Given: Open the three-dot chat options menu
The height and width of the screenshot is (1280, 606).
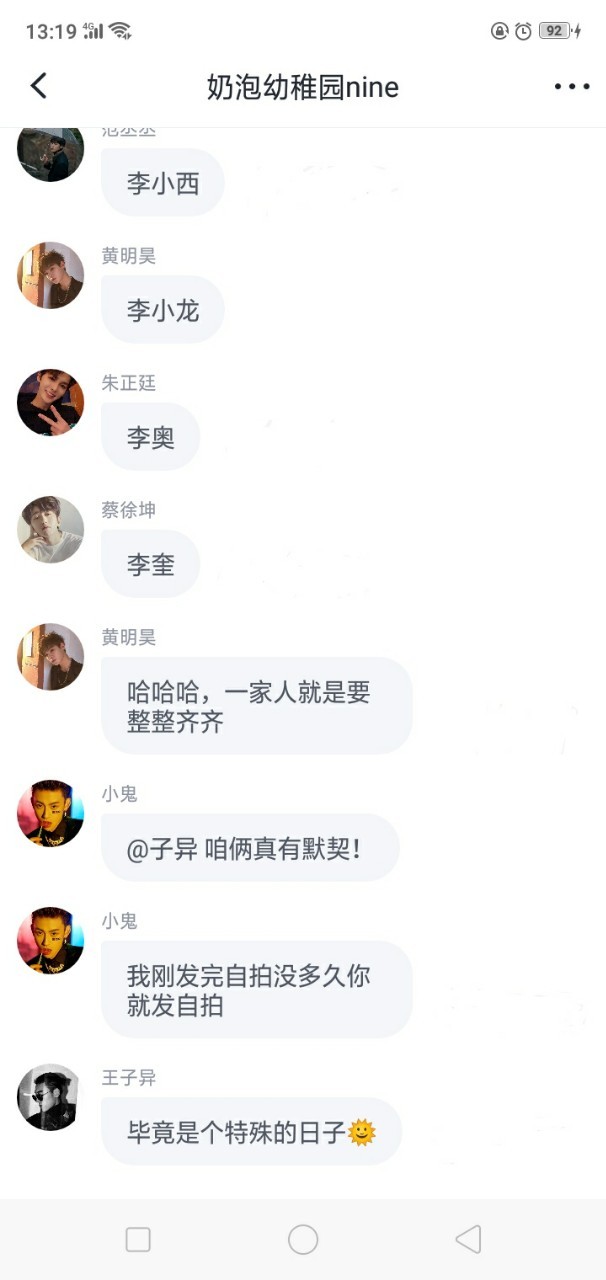Looking at the screenshot, I should [572, 87].
